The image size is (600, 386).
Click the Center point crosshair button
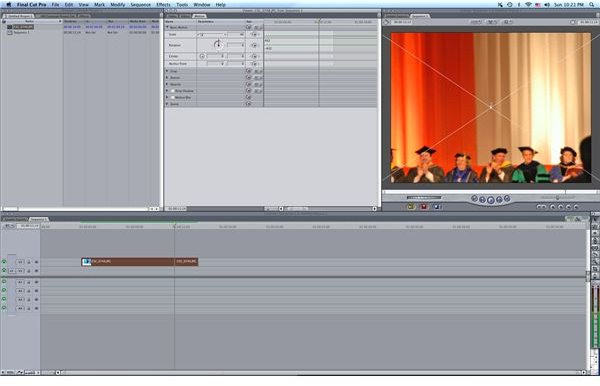click(x=202, y=56)
